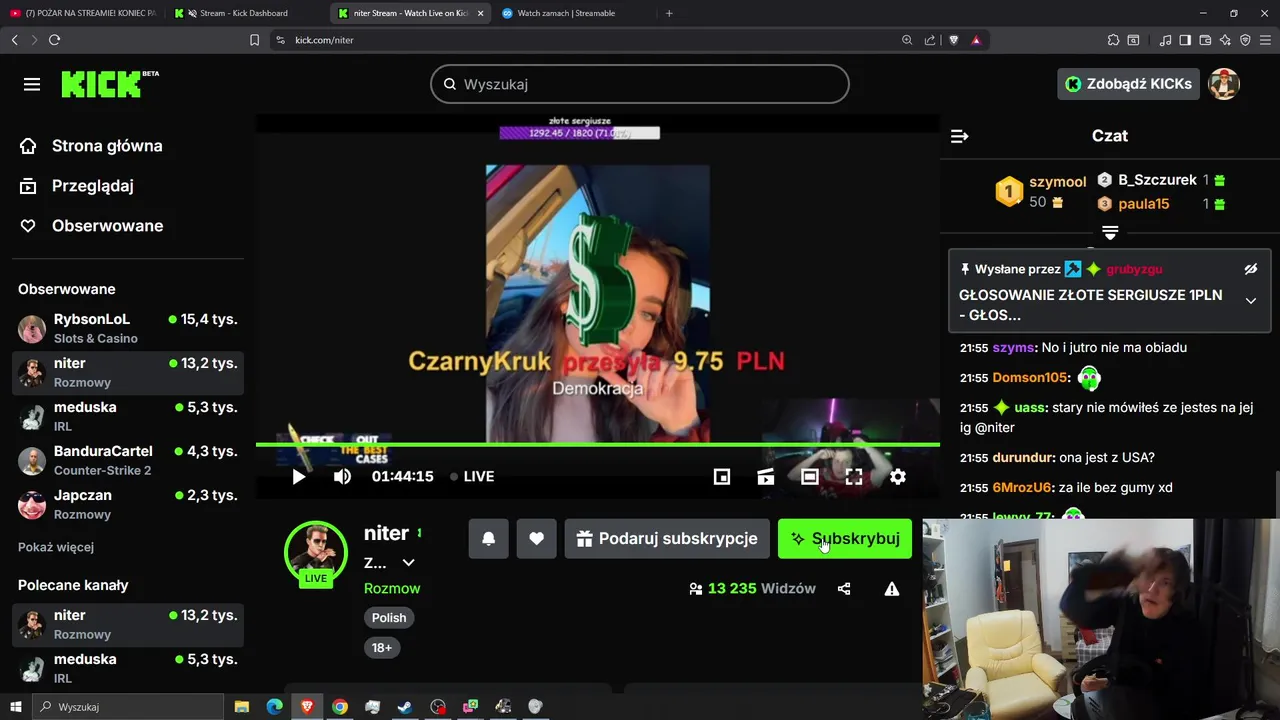The width and height of the screenshot is (1280, 720).
Task: Enter fullscreen in the player
Action: click(x=854, y=477)
